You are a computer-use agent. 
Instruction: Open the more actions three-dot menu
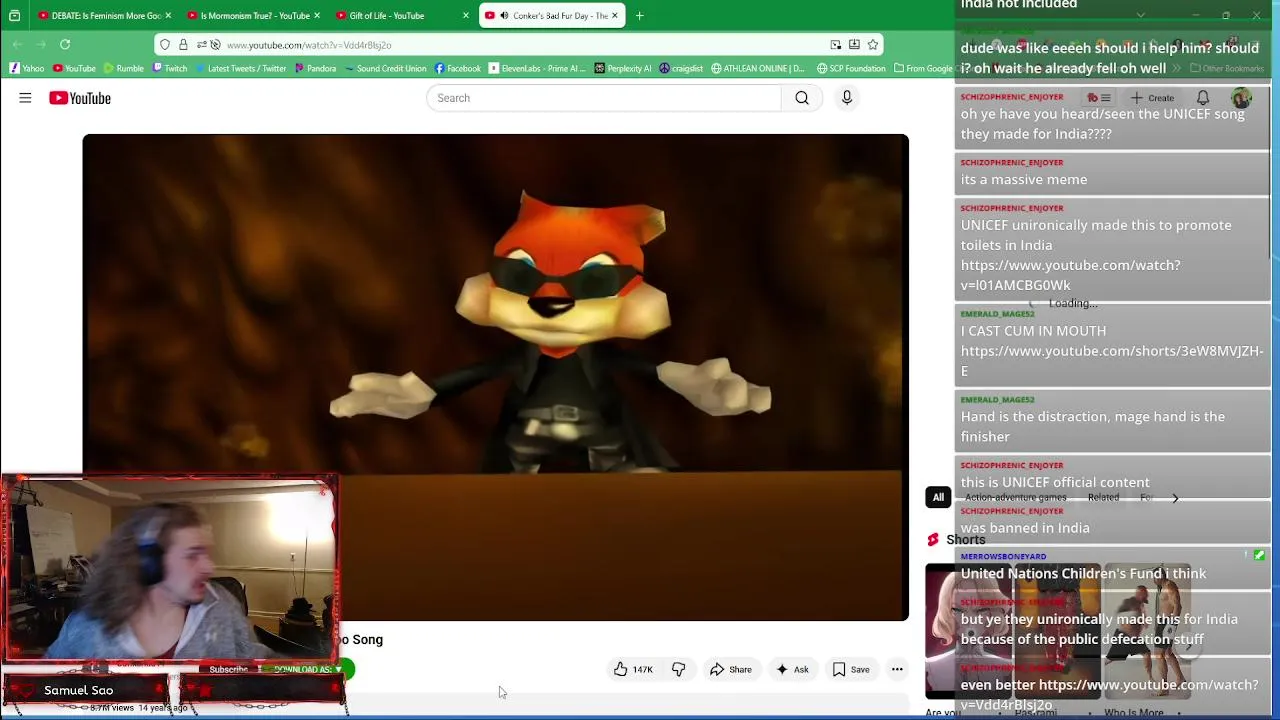pos(897,670)
